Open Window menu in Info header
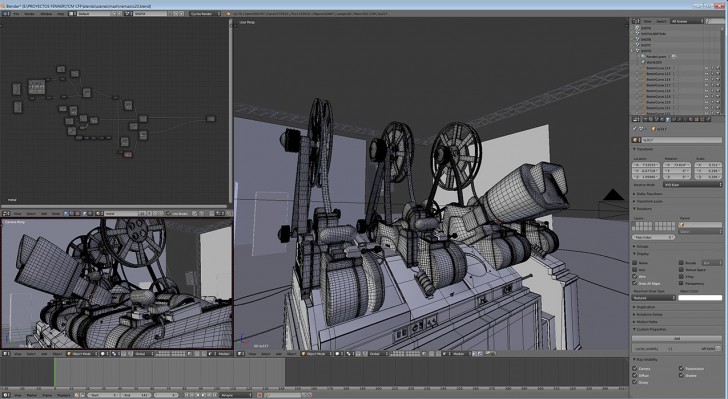 (x=46, y=14)
